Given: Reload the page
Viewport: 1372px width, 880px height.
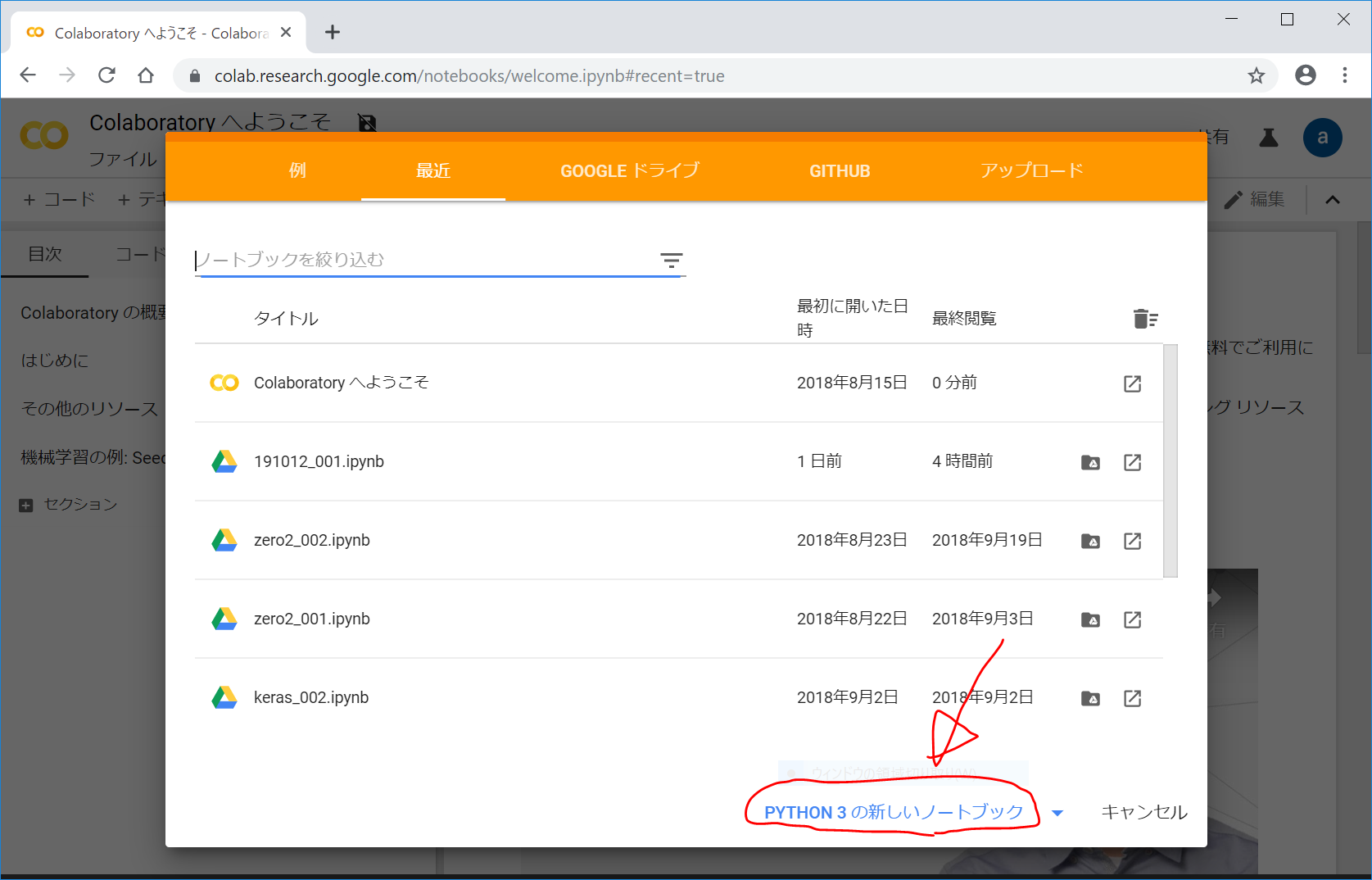Looking at the screenshot, I should pyautogui.click(x=106, y=75).
